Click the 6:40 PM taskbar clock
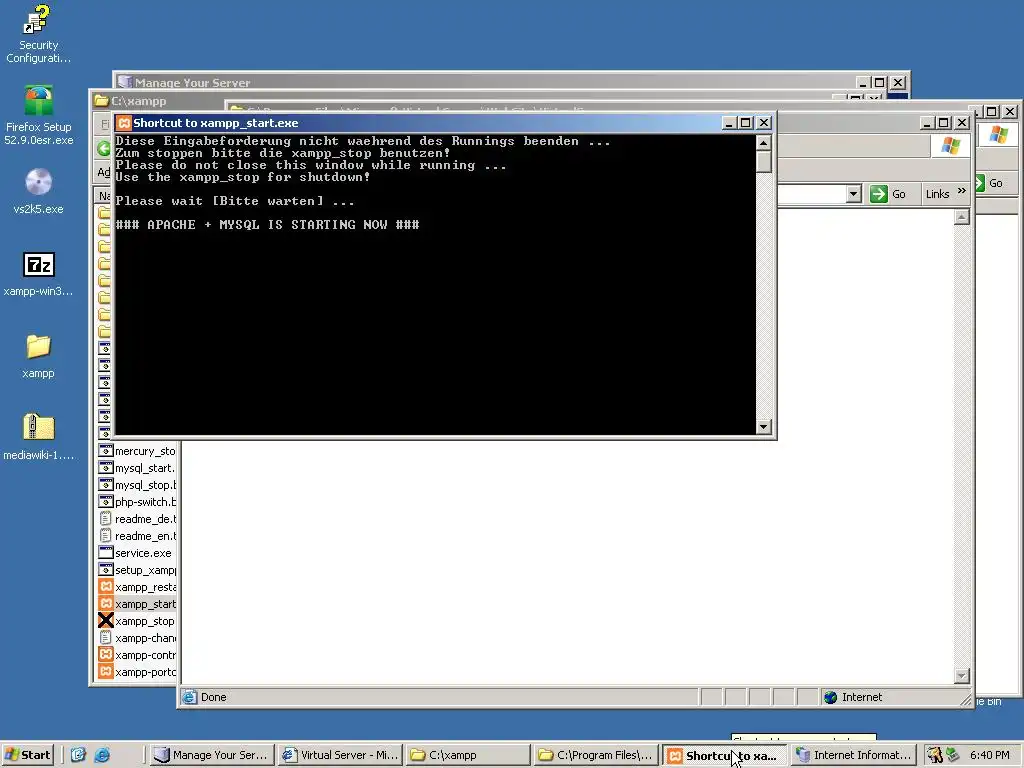Screen dimensions: 1024x768 989,755
